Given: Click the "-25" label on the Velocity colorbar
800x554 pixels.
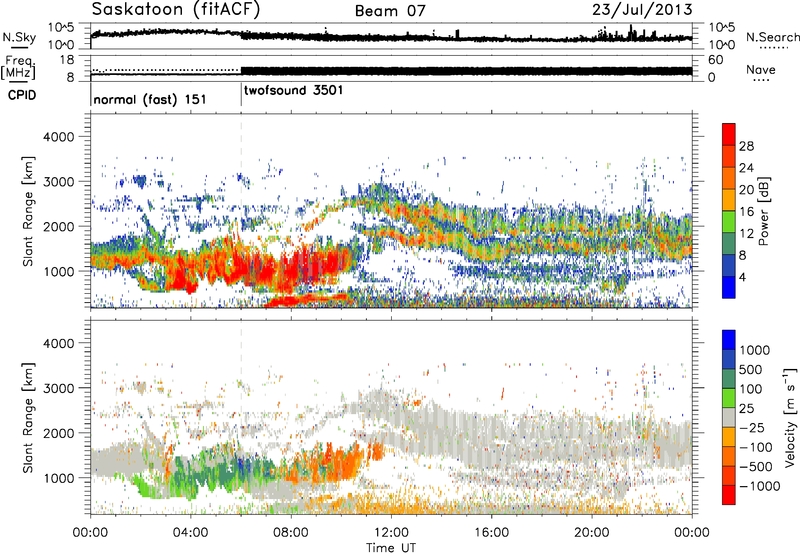Looking at the screenshot, I should click(x=752, y=428).
